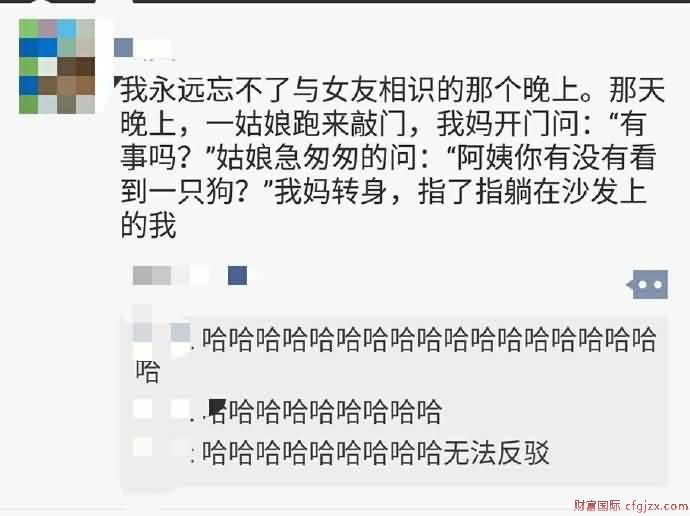Tap the dark corner mark before "我永远"
The width and height of the screenshot is (690, 516).
[x=117, y=81]
